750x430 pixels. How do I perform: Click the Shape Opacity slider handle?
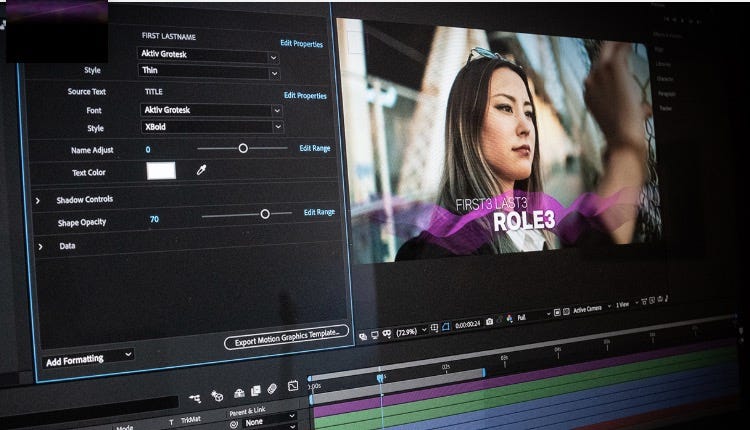click(x=265, y=214)
